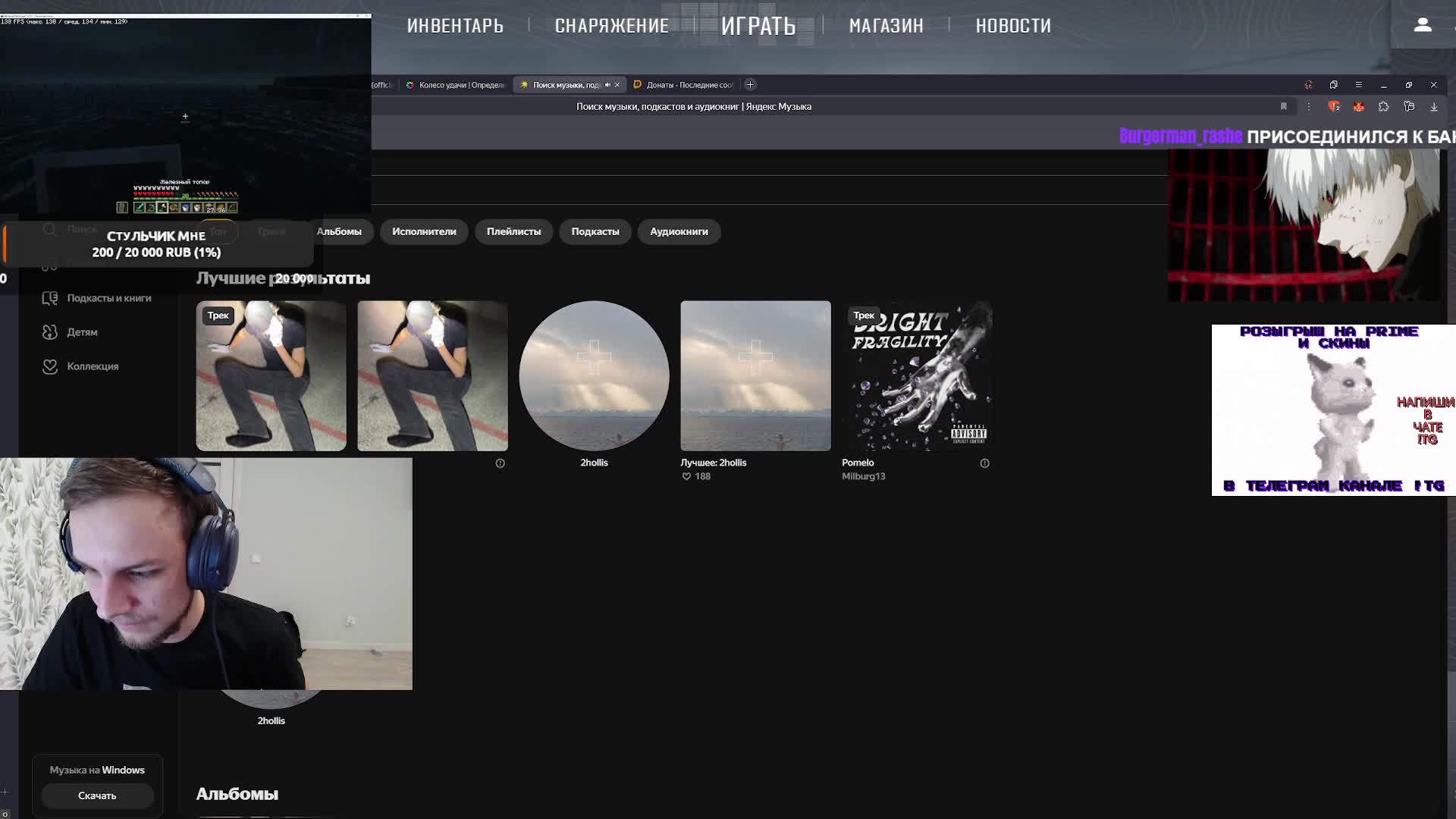
Task: Click the Pomelo track title
Action: click(858, 463)
